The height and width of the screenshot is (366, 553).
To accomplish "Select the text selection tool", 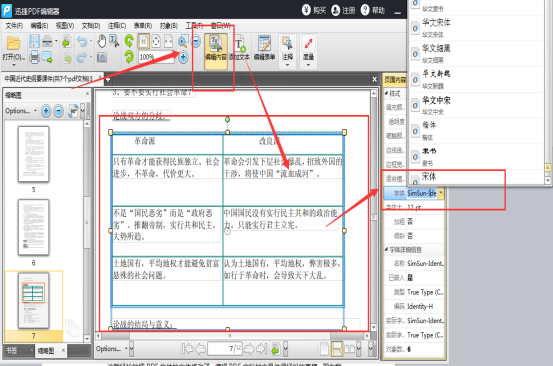I will [114, 41].
